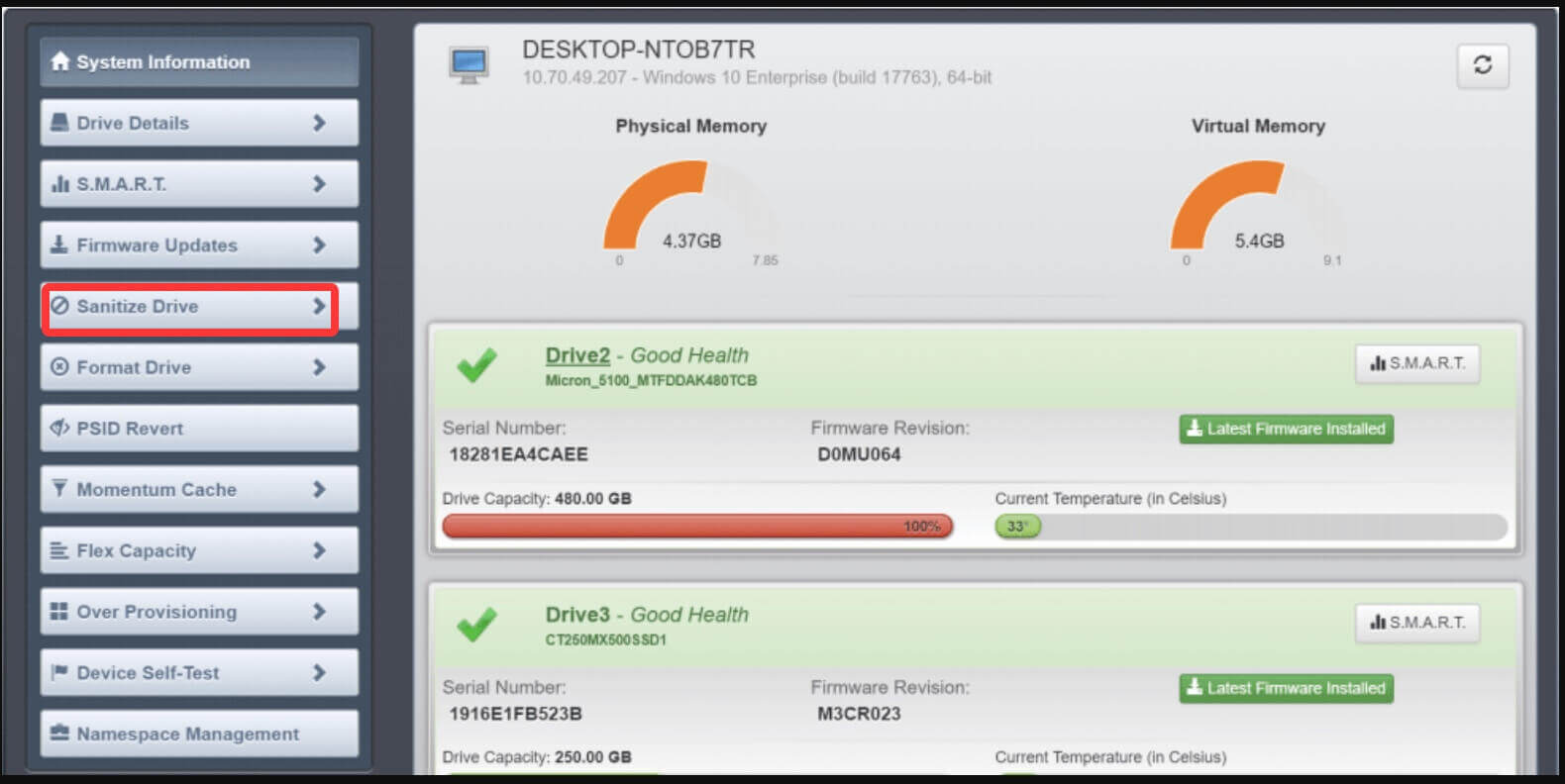Click Latest Firmware Installed button for Drive3

tap(1286, 688)
